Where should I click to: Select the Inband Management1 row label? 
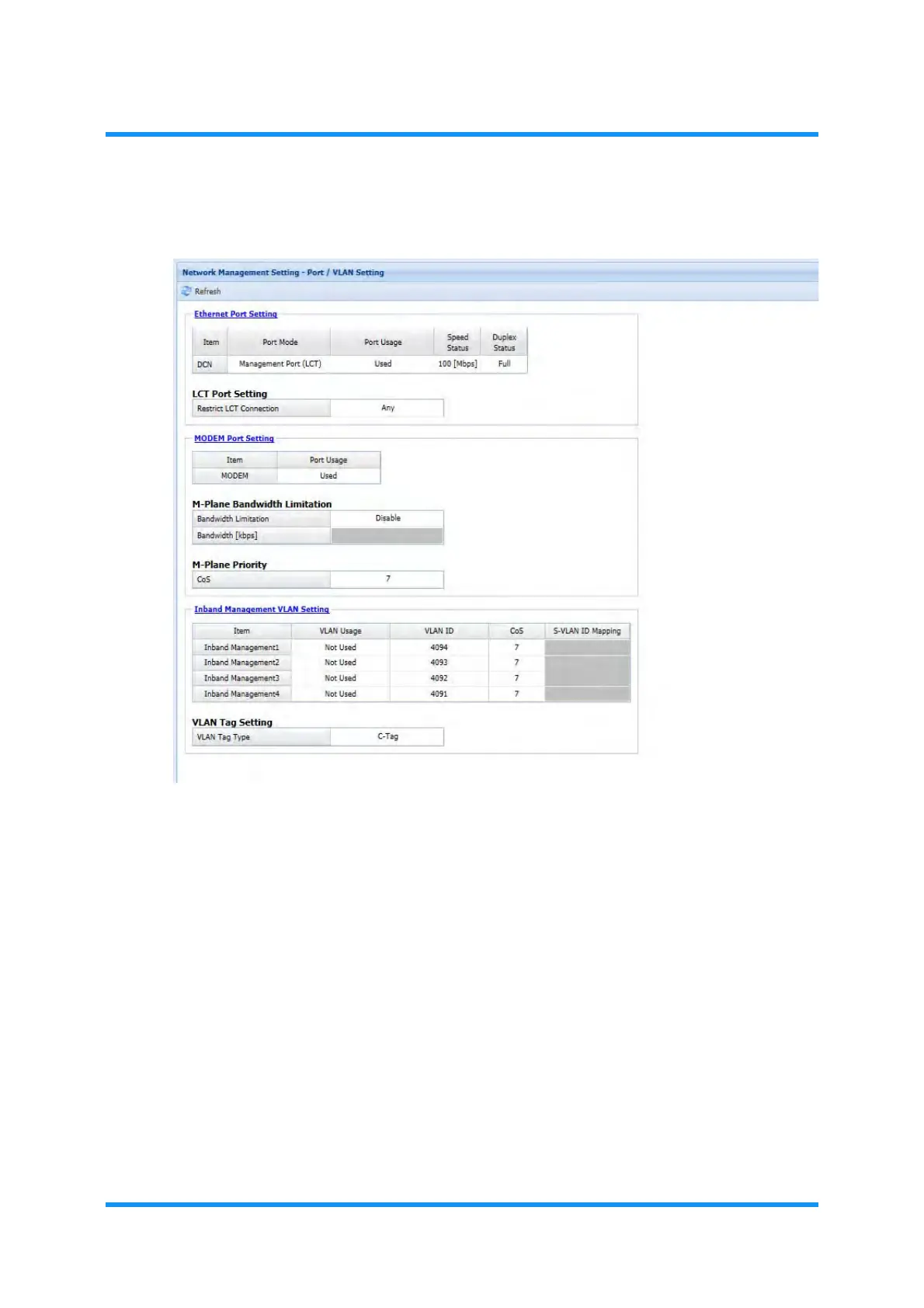coord(241,648)
